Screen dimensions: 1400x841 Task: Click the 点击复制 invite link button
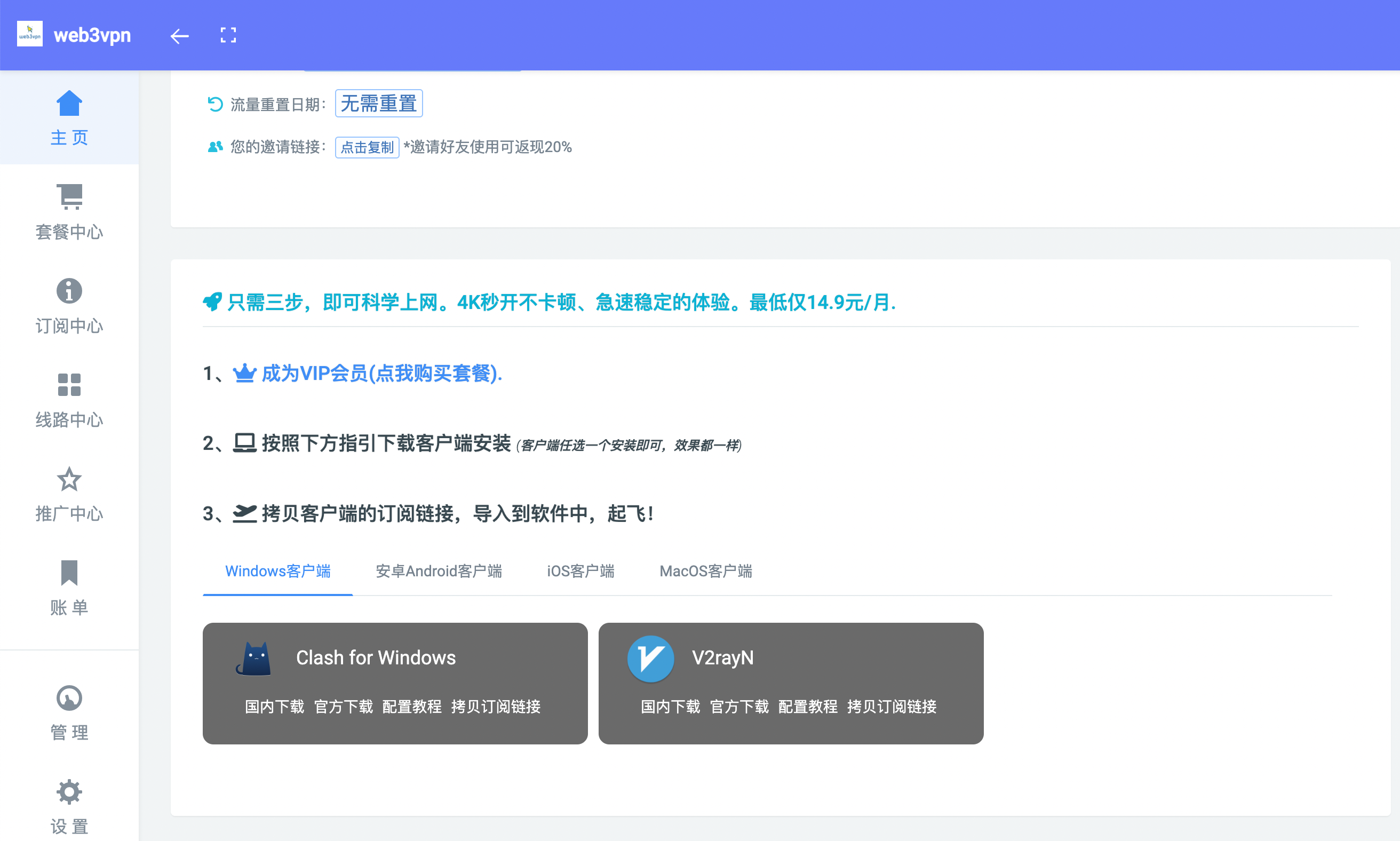pyautogui.click(x=367, y=147)
